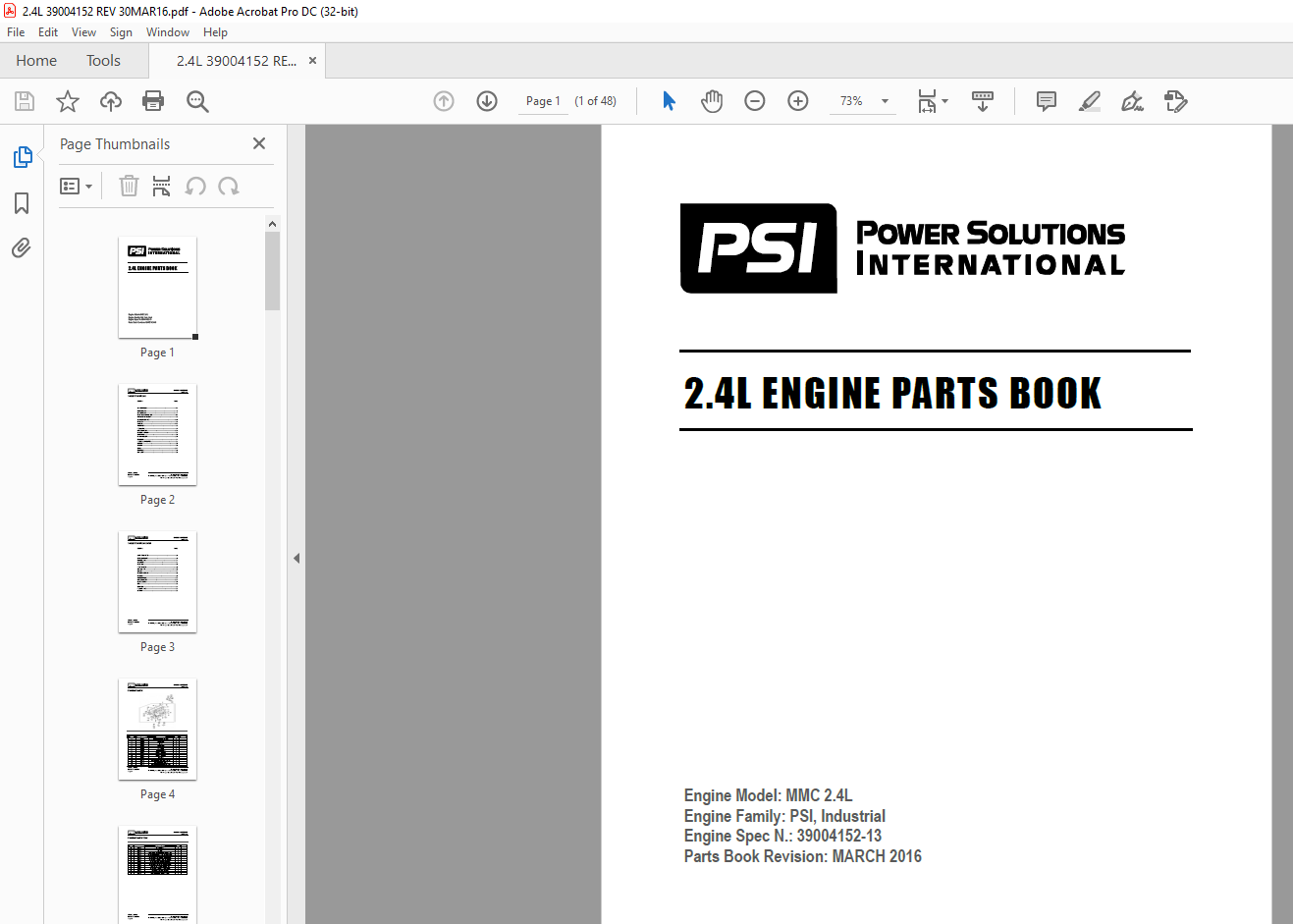Switch to the Tools tab

coord(103,61)
